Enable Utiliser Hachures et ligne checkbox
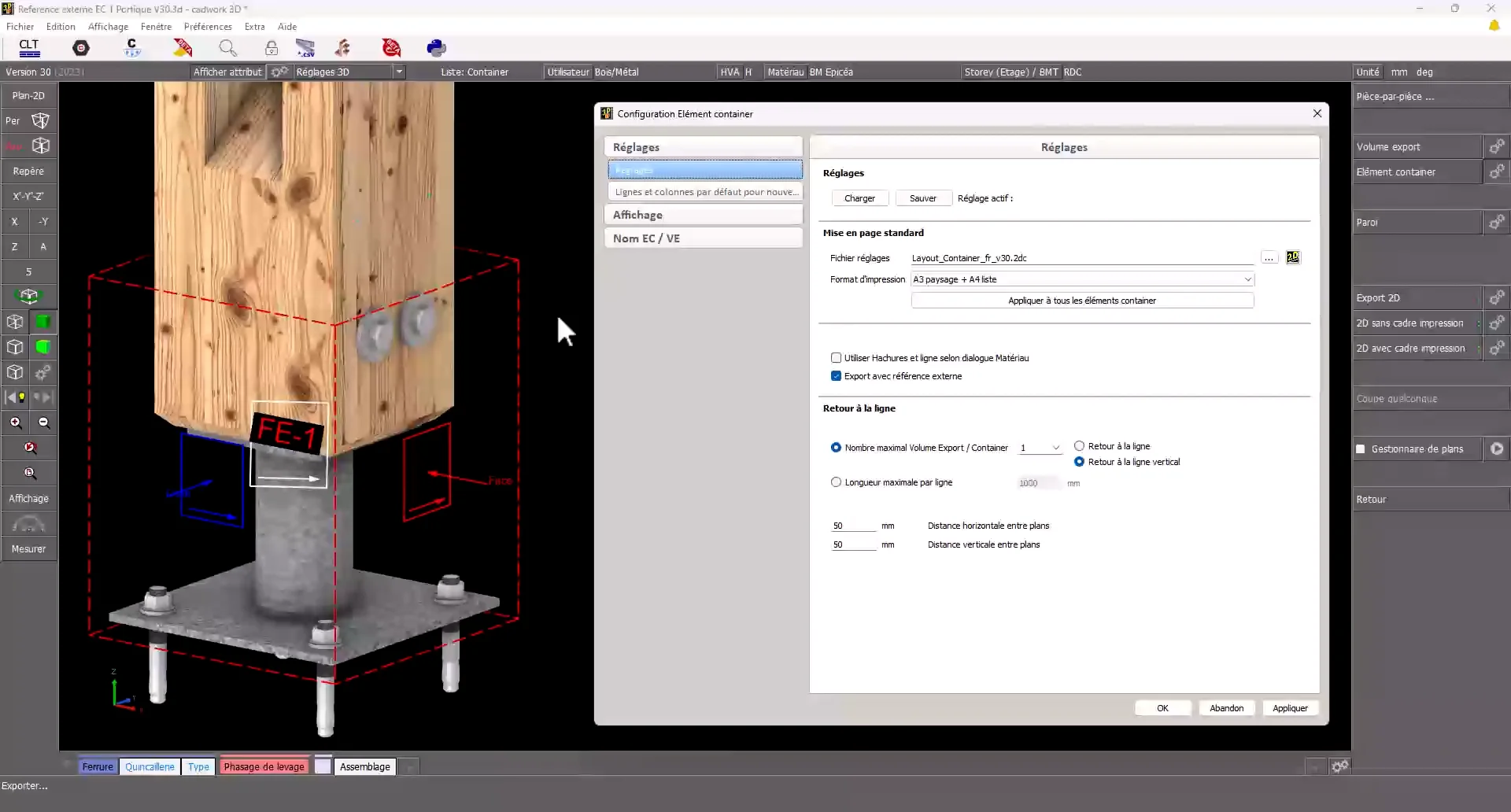This screenshot has height=812, width=1511. (836, 358)
